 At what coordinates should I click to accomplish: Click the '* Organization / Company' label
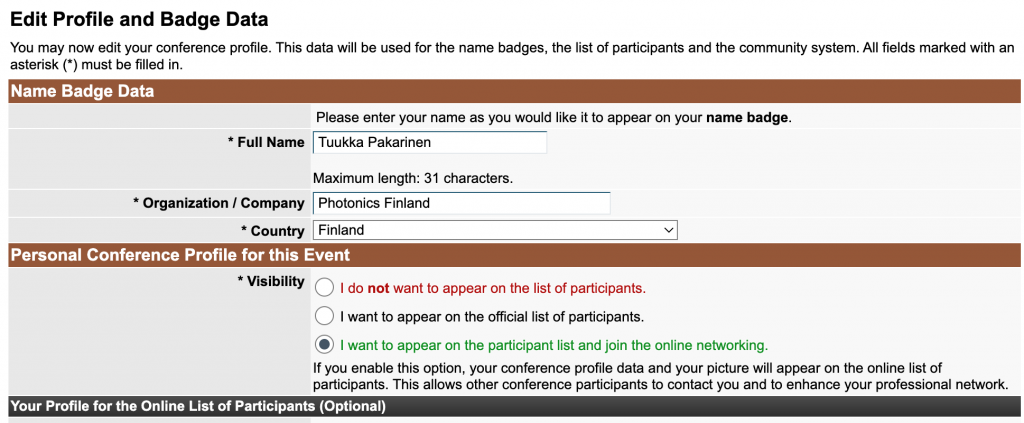coord(218,203)
